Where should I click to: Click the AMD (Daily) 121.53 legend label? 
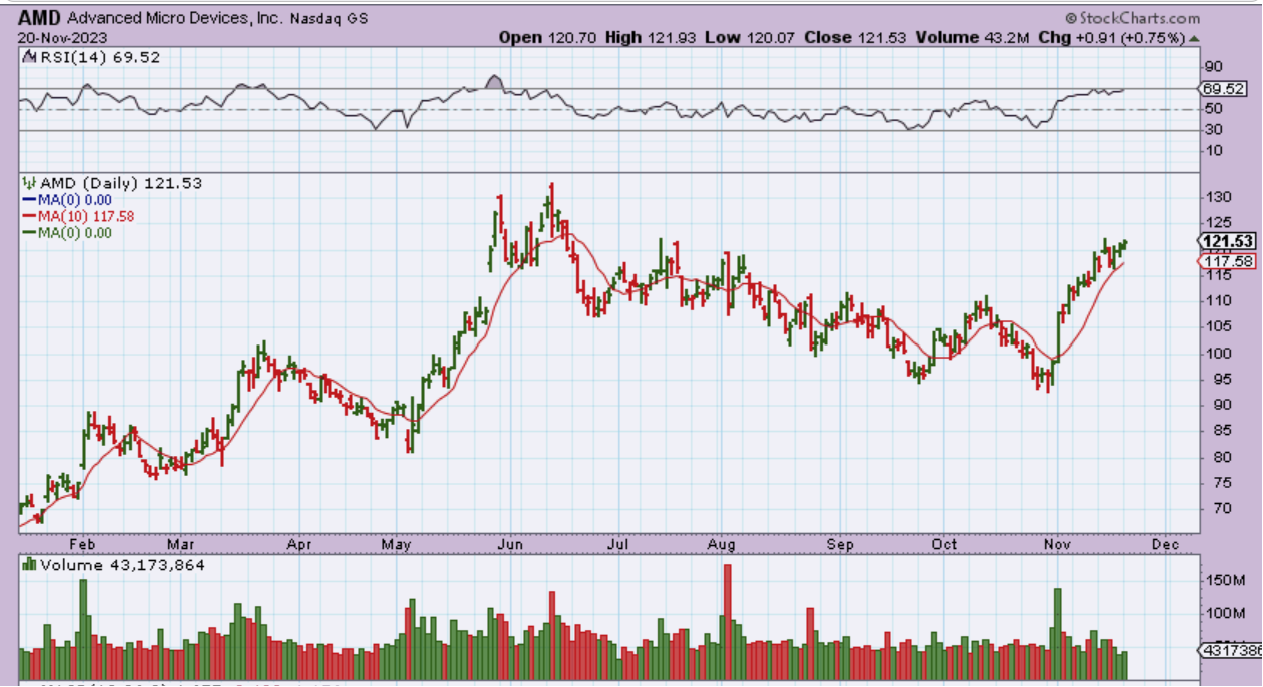click(x=112, y=183)
